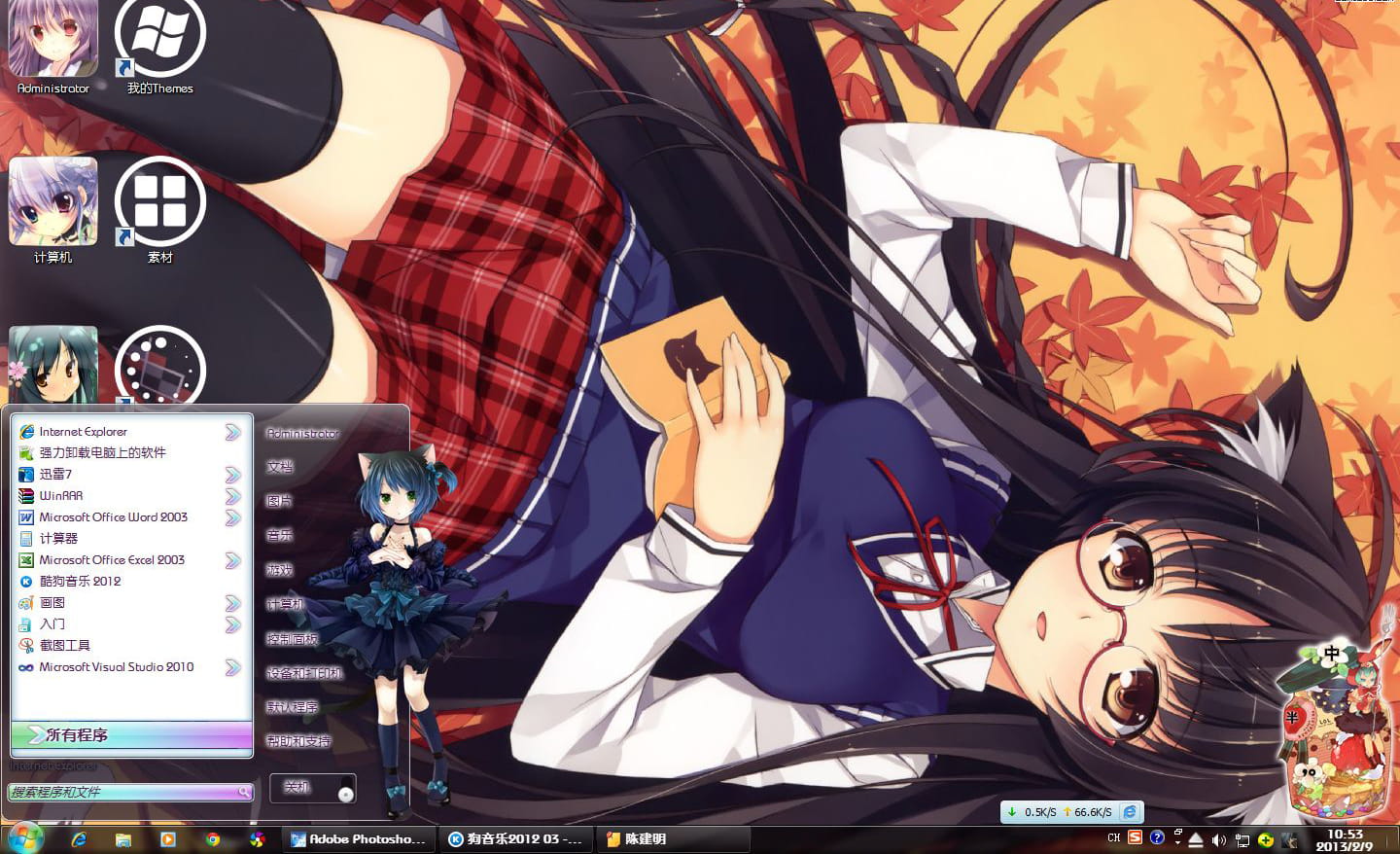This screenshot has height=854, width=1400.
Task: Expand the 画图 recent files arrow
Action: coord(232,603)
